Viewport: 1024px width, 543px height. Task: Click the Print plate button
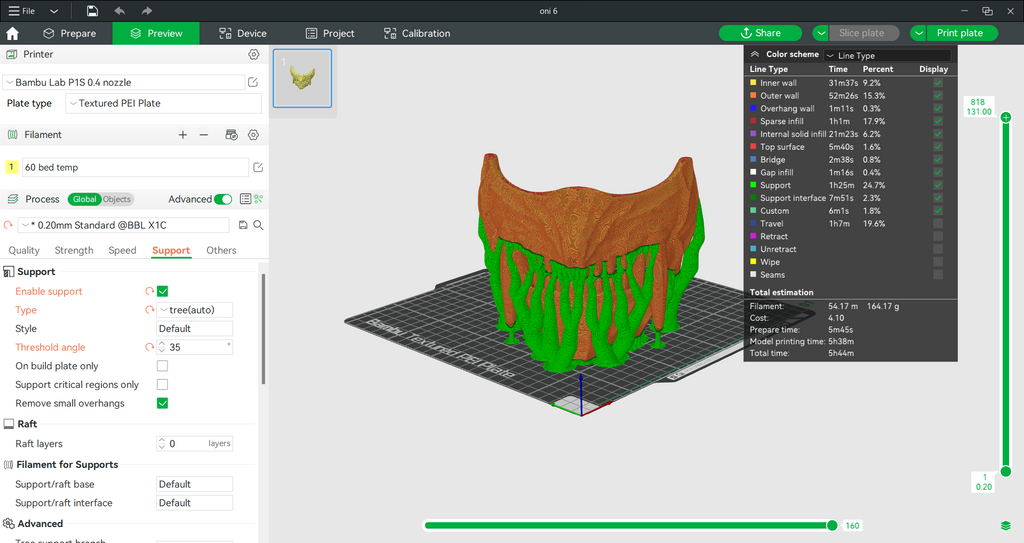959,33
